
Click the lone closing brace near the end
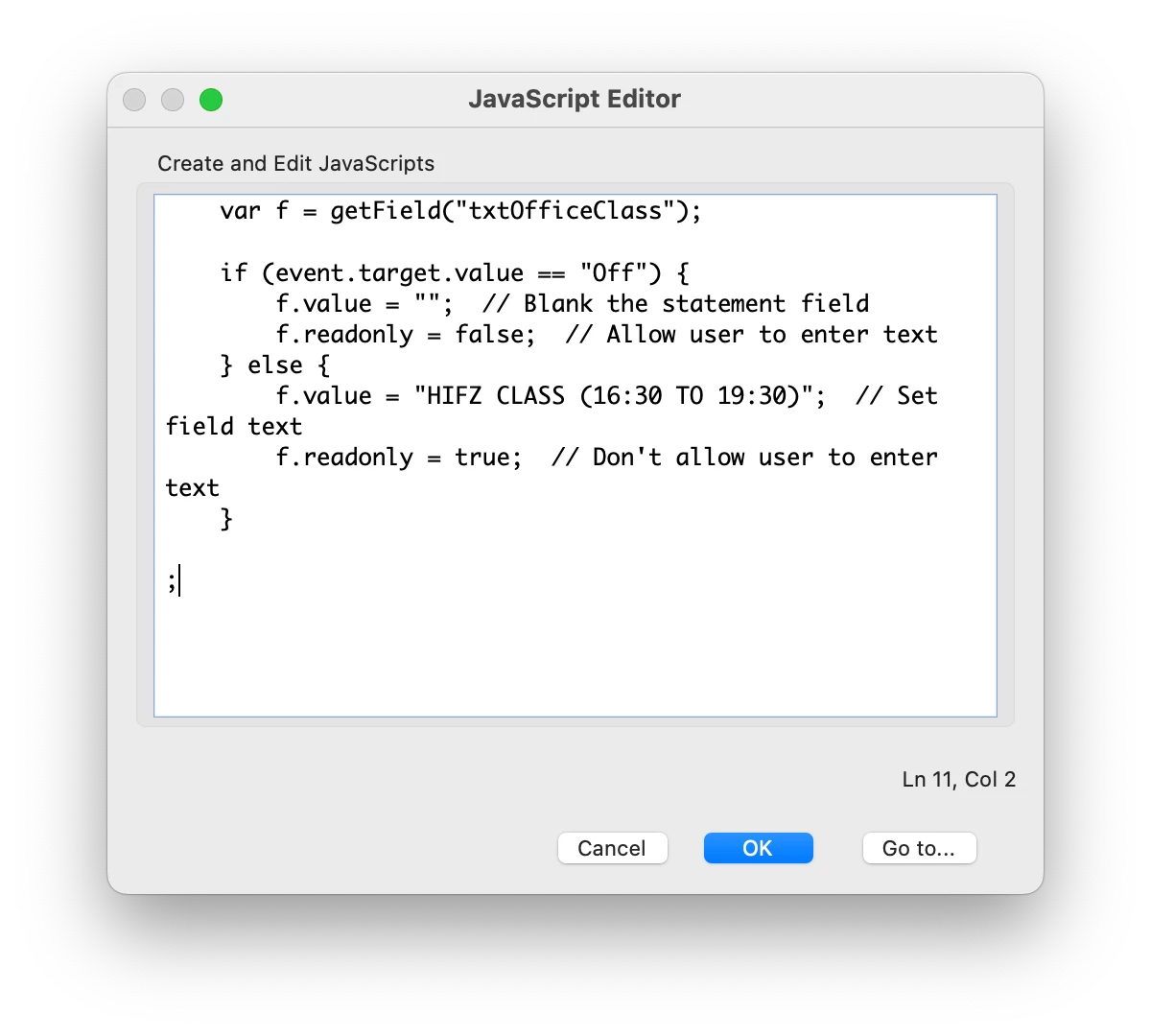point(226,519)
